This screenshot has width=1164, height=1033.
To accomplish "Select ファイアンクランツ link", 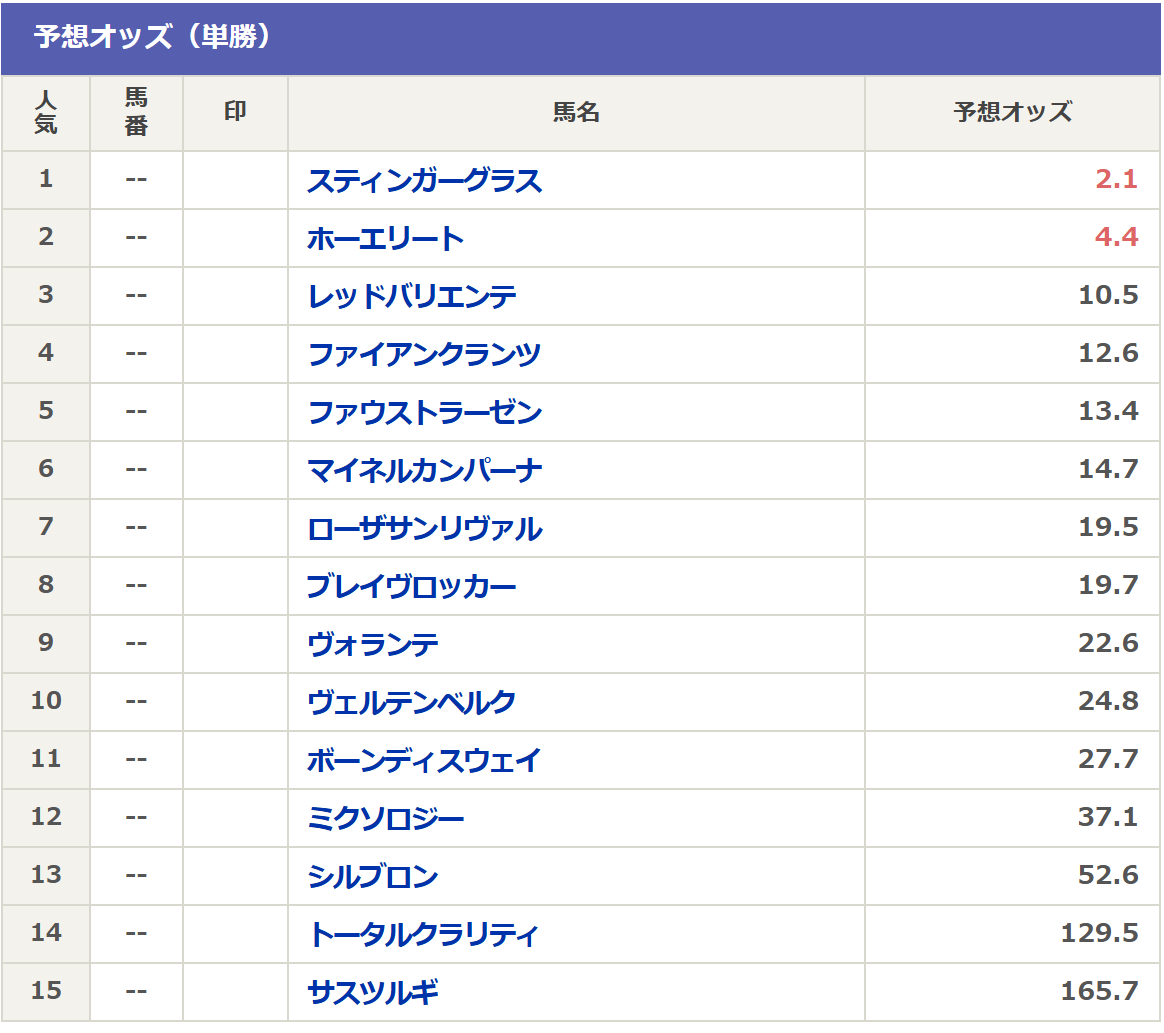I will tap(424, 355).
